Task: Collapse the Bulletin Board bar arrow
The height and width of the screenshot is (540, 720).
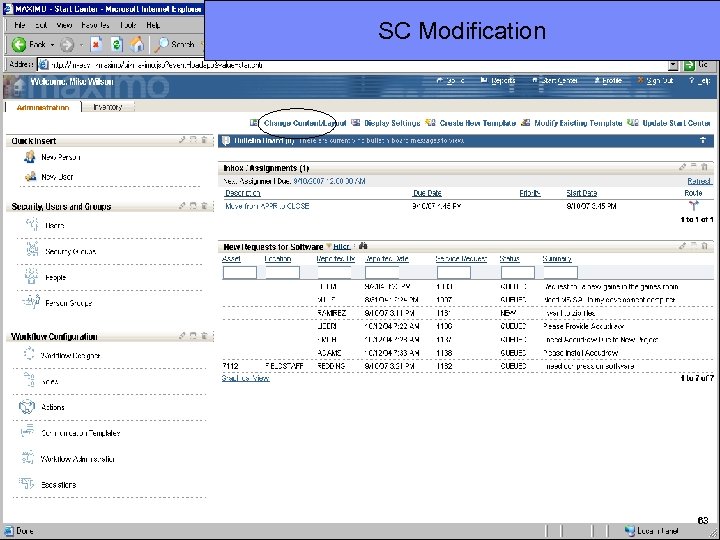Action: click(703, 141)
